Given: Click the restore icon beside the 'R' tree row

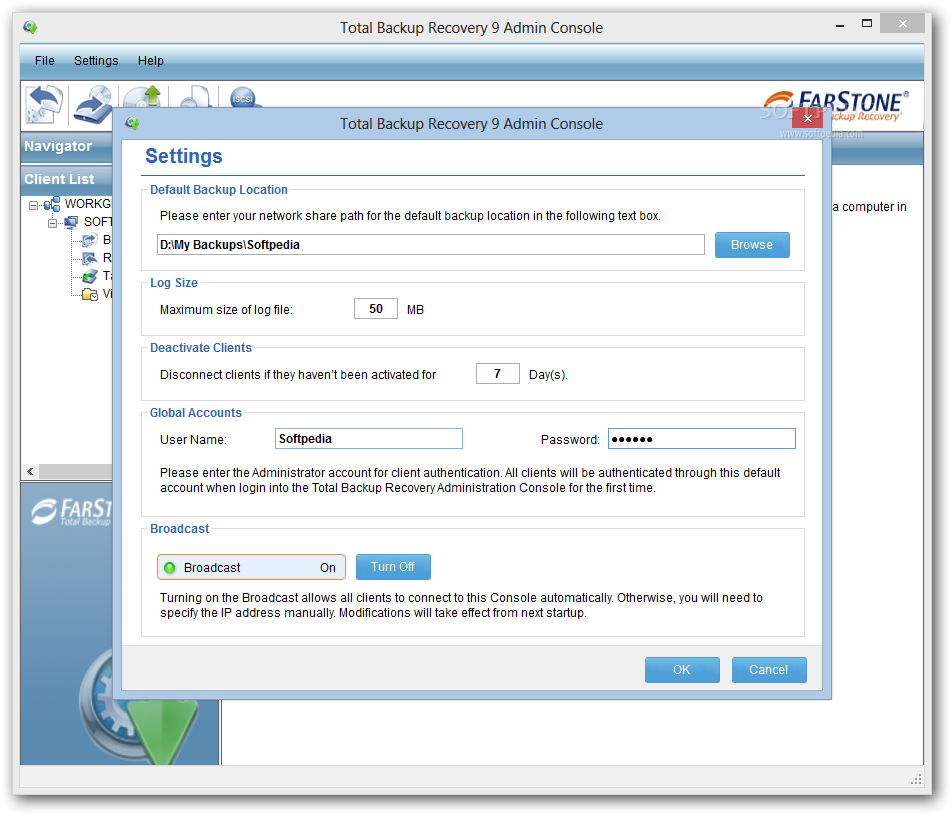Looking at the screenshot, I should click(90, 258).
